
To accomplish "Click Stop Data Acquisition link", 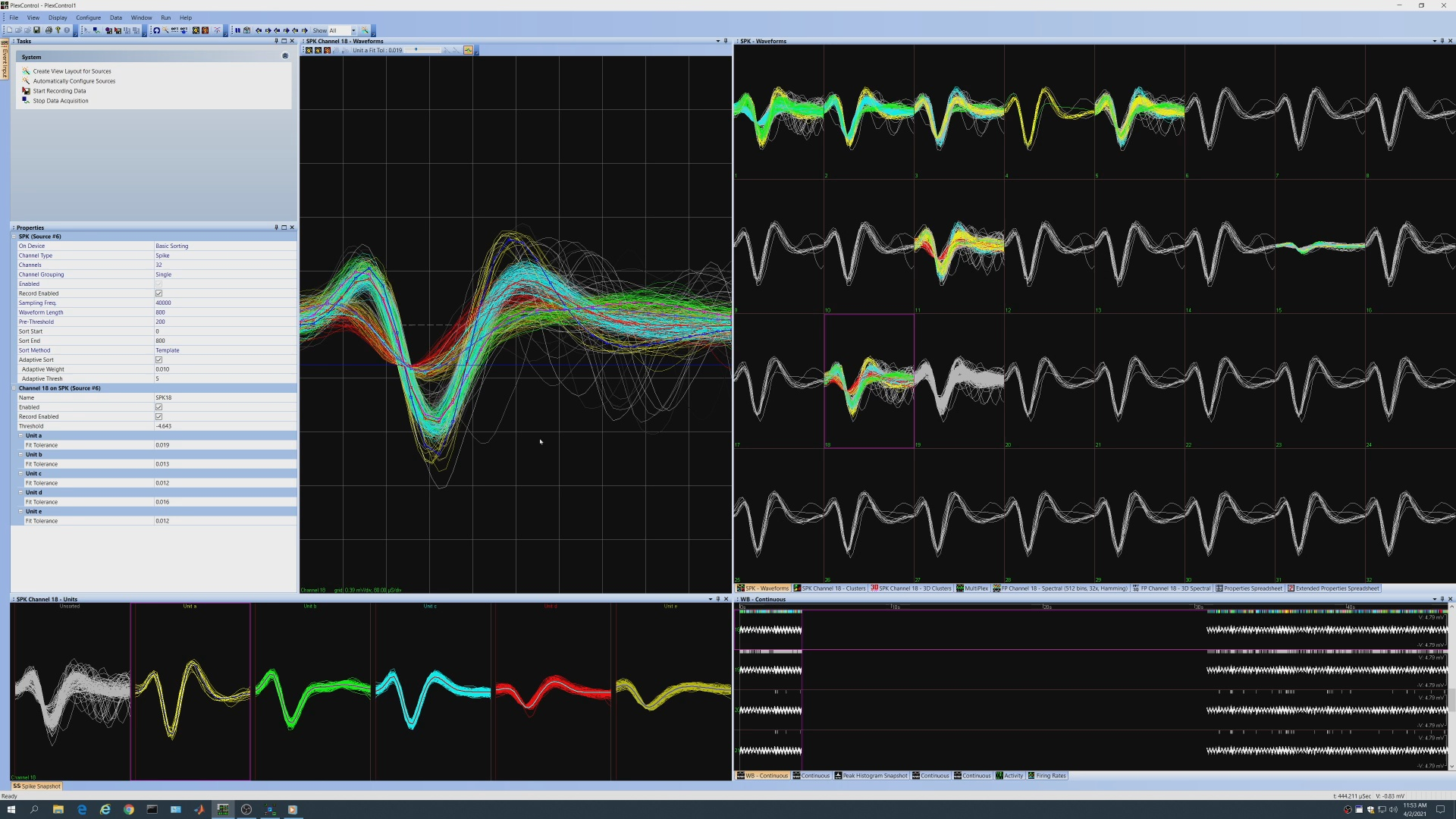I will 61,101.
